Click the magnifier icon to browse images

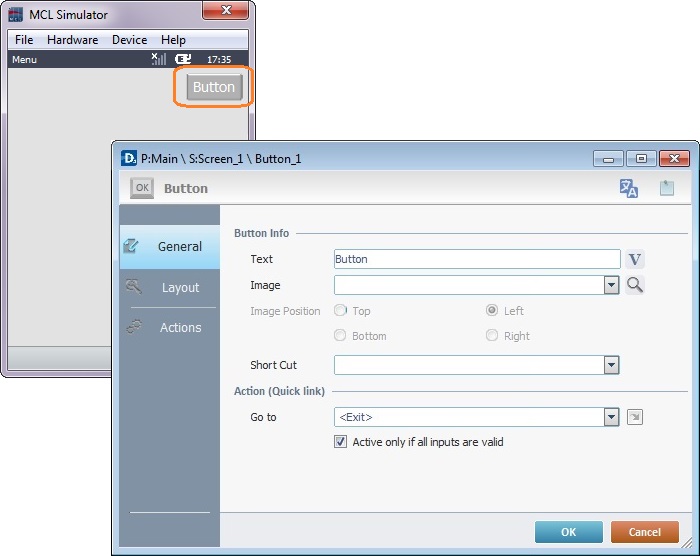pos(635,285)
